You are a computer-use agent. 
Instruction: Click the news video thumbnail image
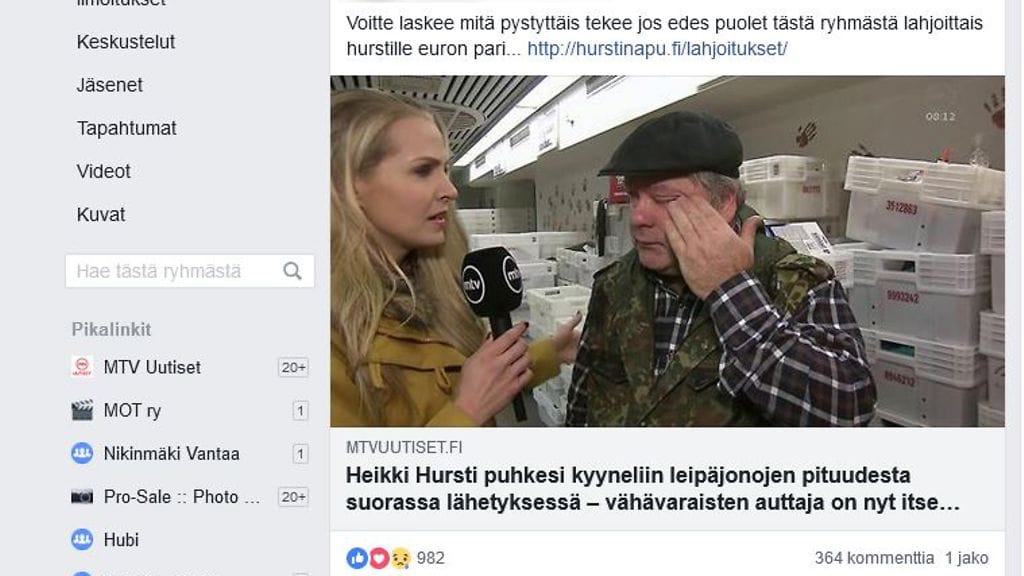(x=667, y=252)
